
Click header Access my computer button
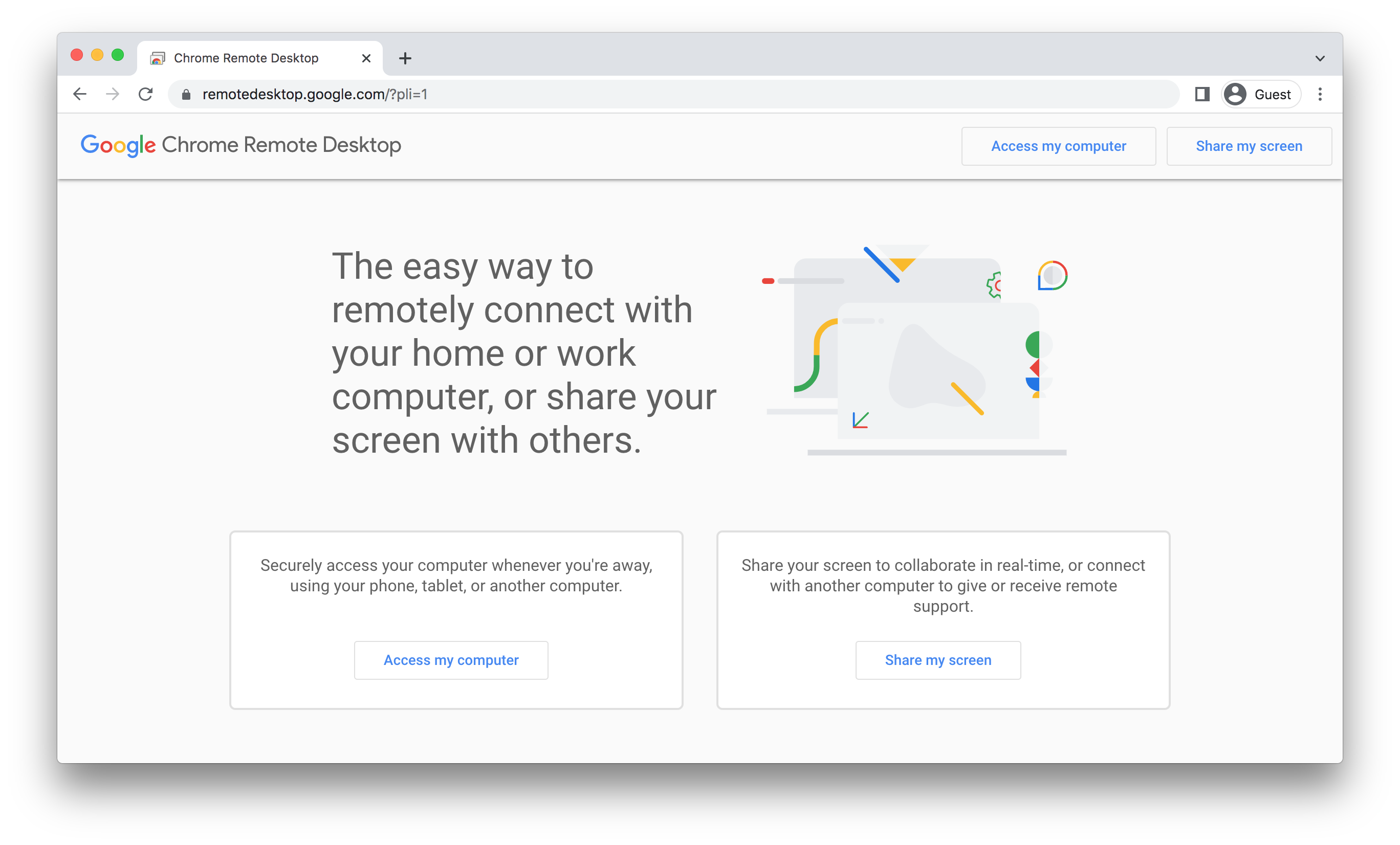point(1059,146)
